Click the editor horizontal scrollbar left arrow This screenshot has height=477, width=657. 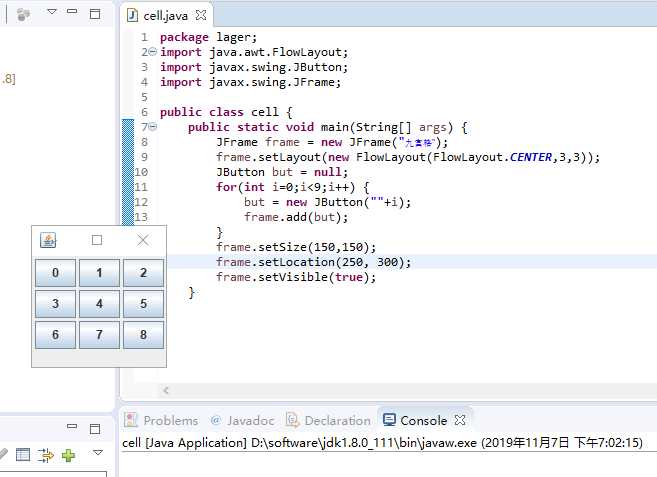[166, 390]
